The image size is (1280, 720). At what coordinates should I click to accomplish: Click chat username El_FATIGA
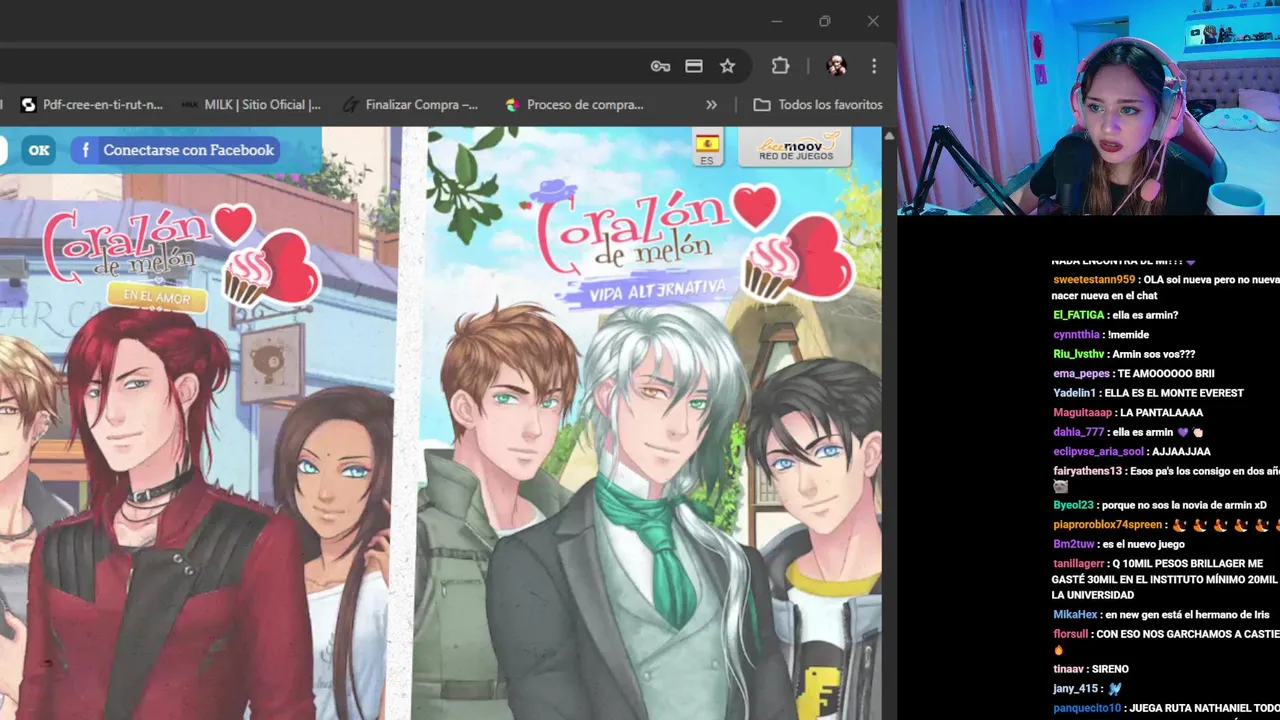click(1078, 315)
